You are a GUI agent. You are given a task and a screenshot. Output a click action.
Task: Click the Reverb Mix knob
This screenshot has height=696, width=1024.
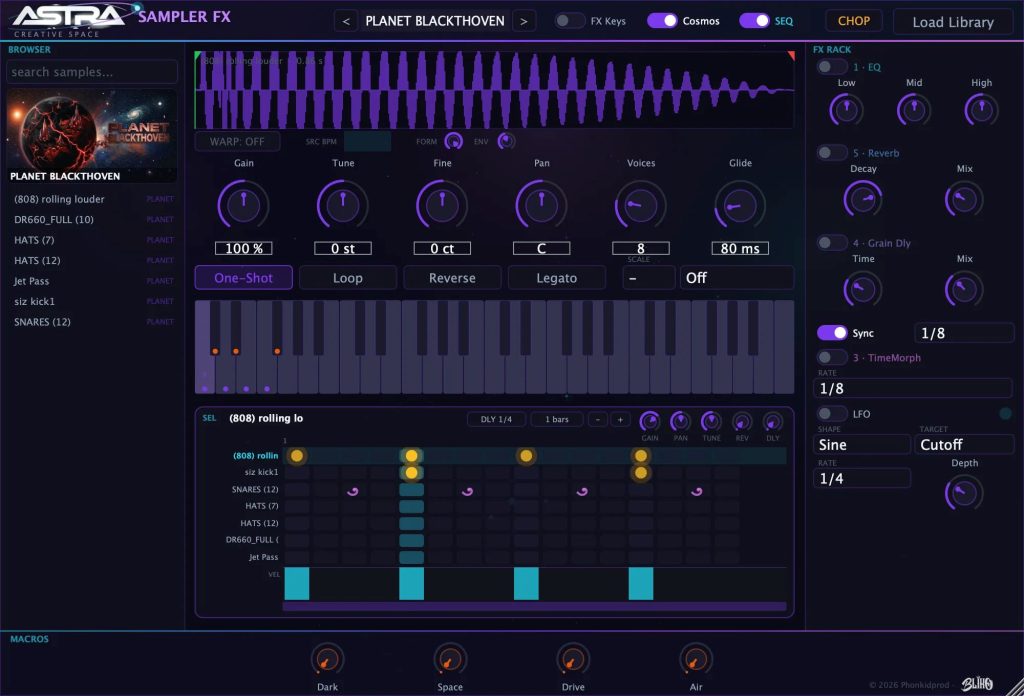pyautogui.click(x=965, y=198)
